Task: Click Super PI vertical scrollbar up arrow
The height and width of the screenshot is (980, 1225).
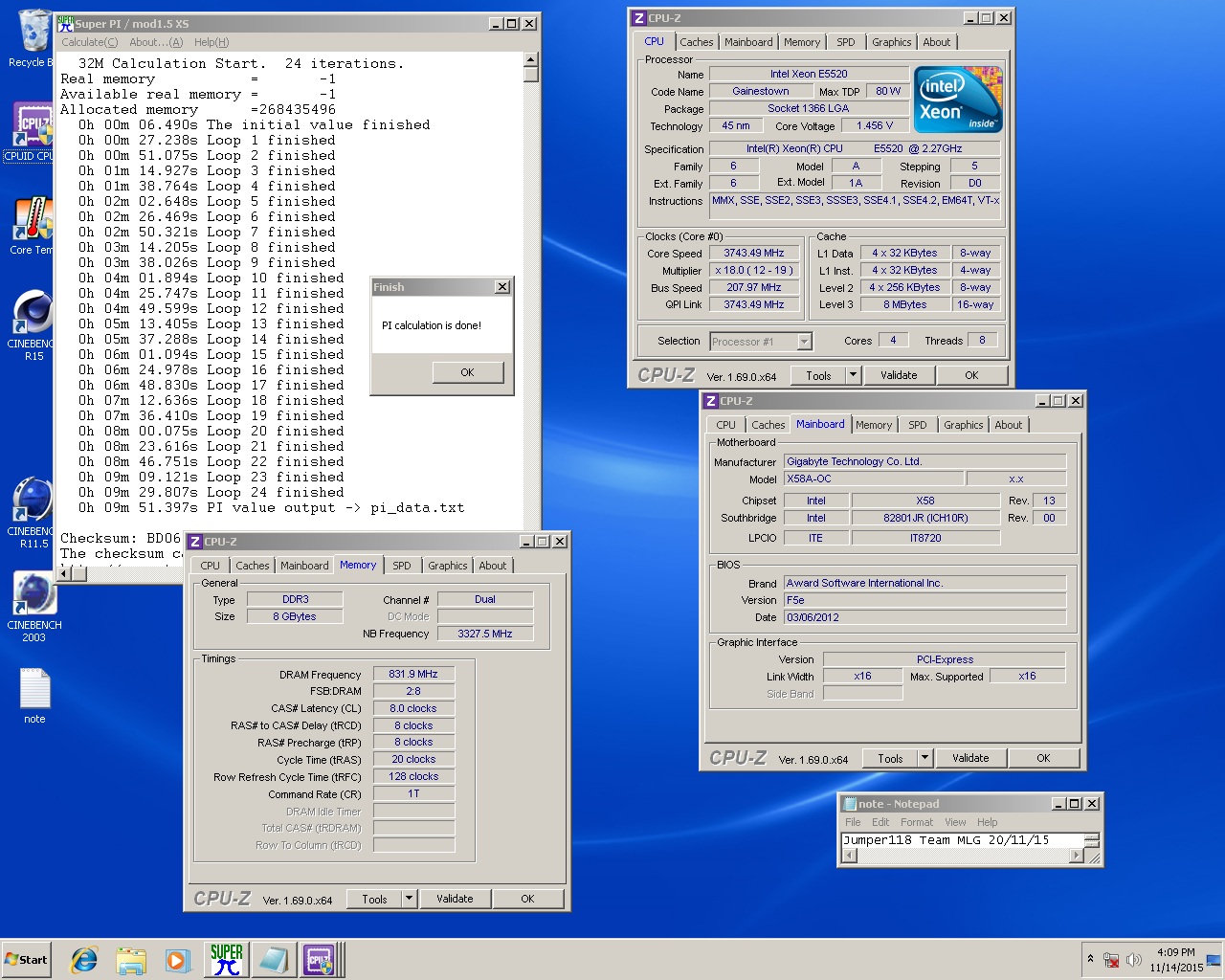Action: (531, 60)
